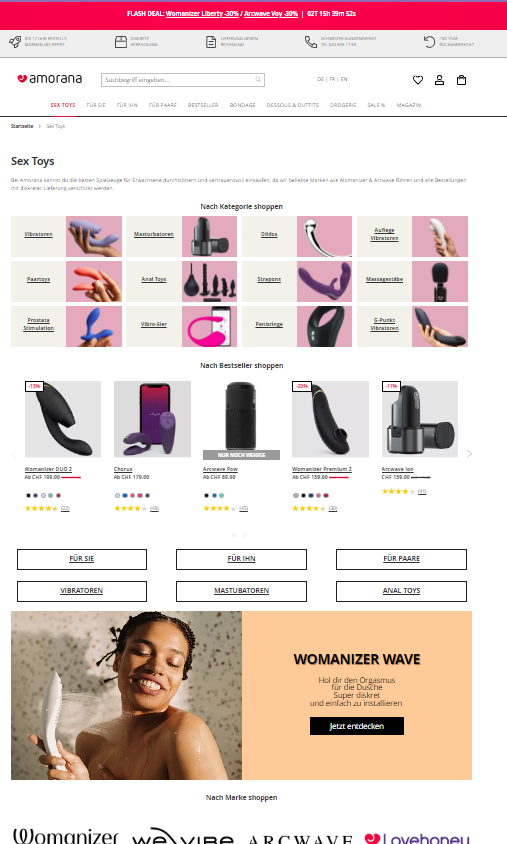507x844 pixels.
Task: Open the Bestseller menu item
Action: pyautogui.click(x=203, y=105)
